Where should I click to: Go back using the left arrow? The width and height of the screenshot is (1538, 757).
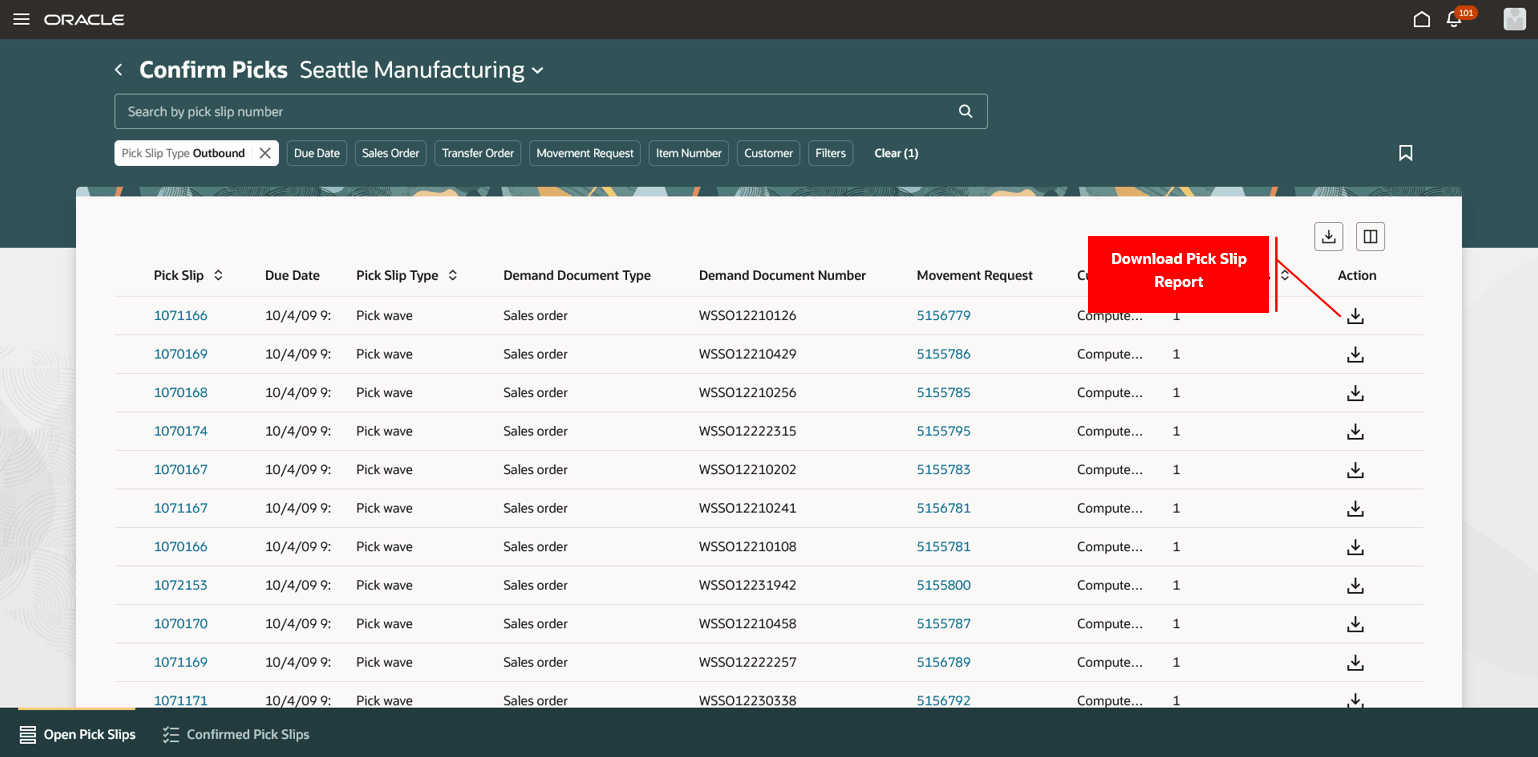click(x=119, y=70)
